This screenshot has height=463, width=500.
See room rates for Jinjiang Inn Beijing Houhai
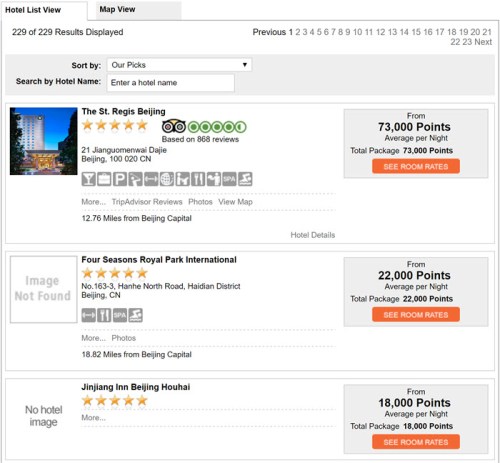pos(416,442)
